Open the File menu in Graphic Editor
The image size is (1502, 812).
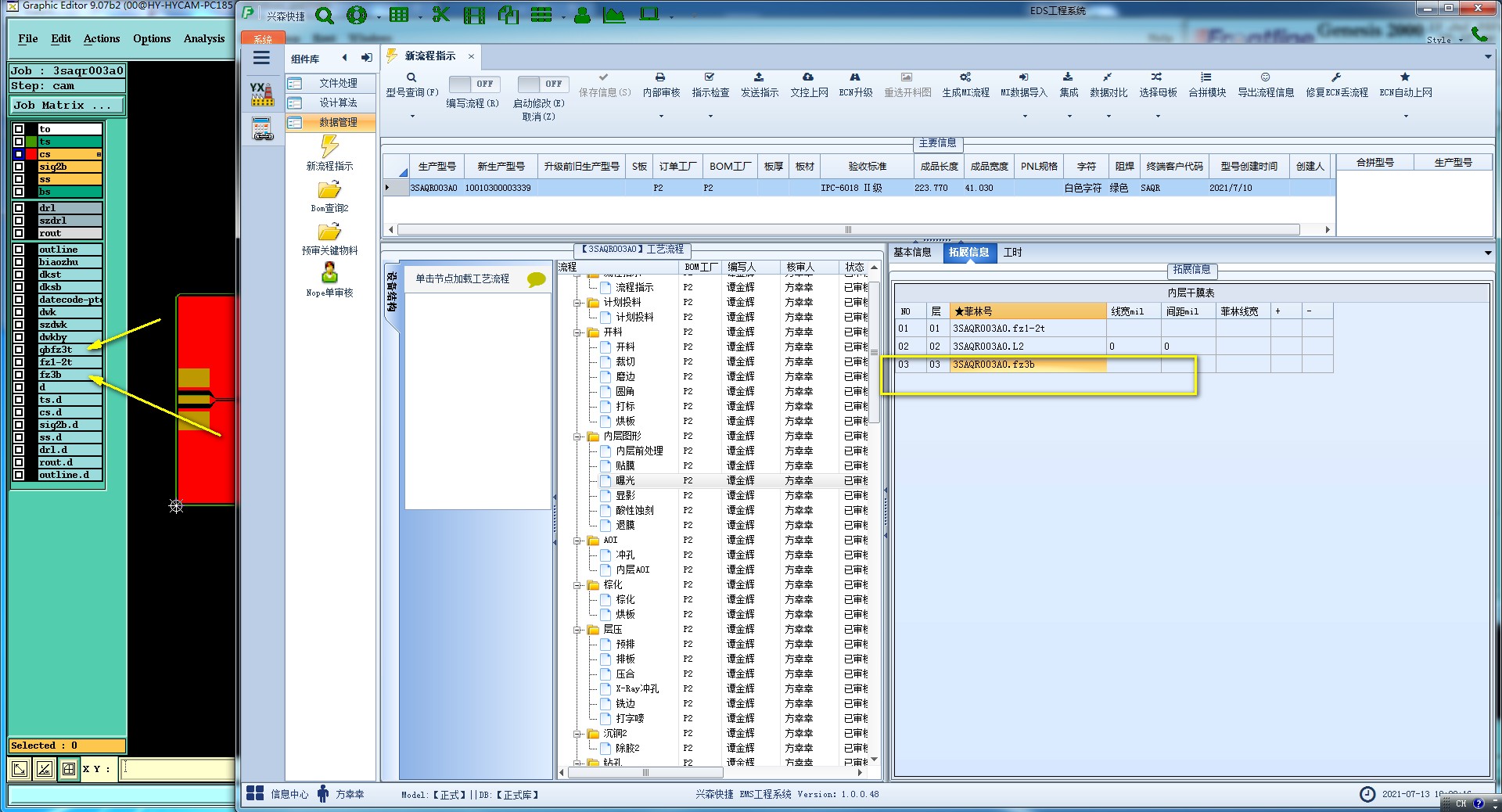click(28, 38)
